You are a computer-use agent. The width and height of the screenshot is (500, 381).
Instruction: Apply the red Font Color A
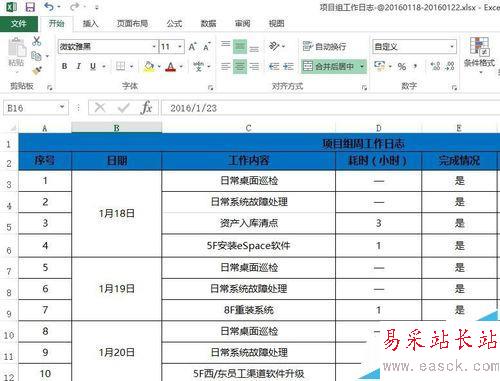[171, 67]
